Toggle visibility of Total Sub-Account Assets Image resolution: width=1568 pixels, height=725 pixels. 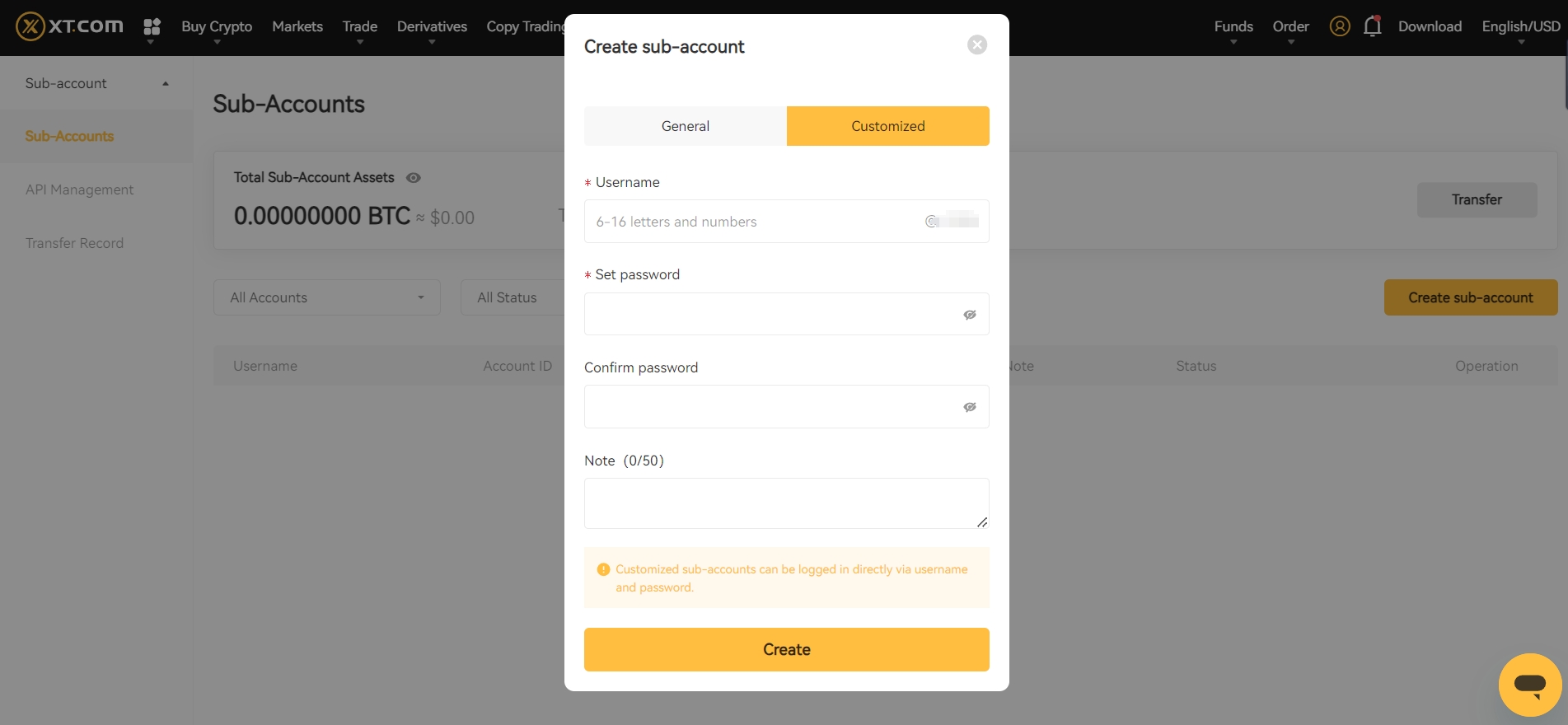pos(413,177)
